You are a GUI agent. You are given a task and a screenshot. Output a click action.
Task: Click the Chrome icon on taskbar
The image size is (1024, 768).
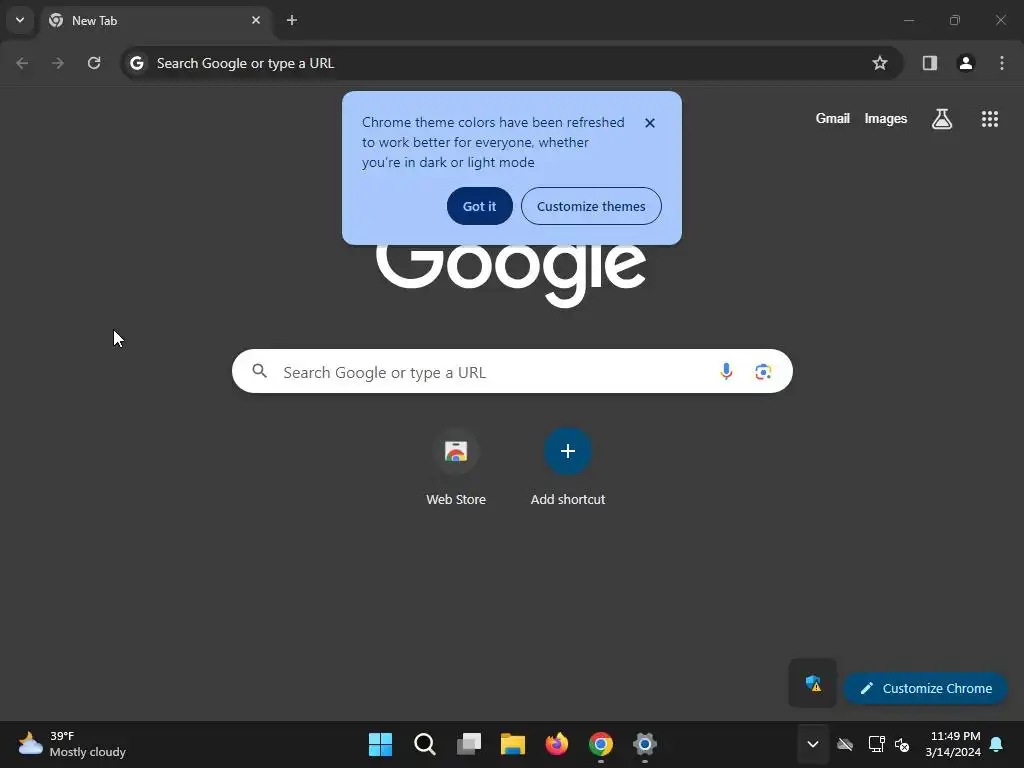[601, 744]
